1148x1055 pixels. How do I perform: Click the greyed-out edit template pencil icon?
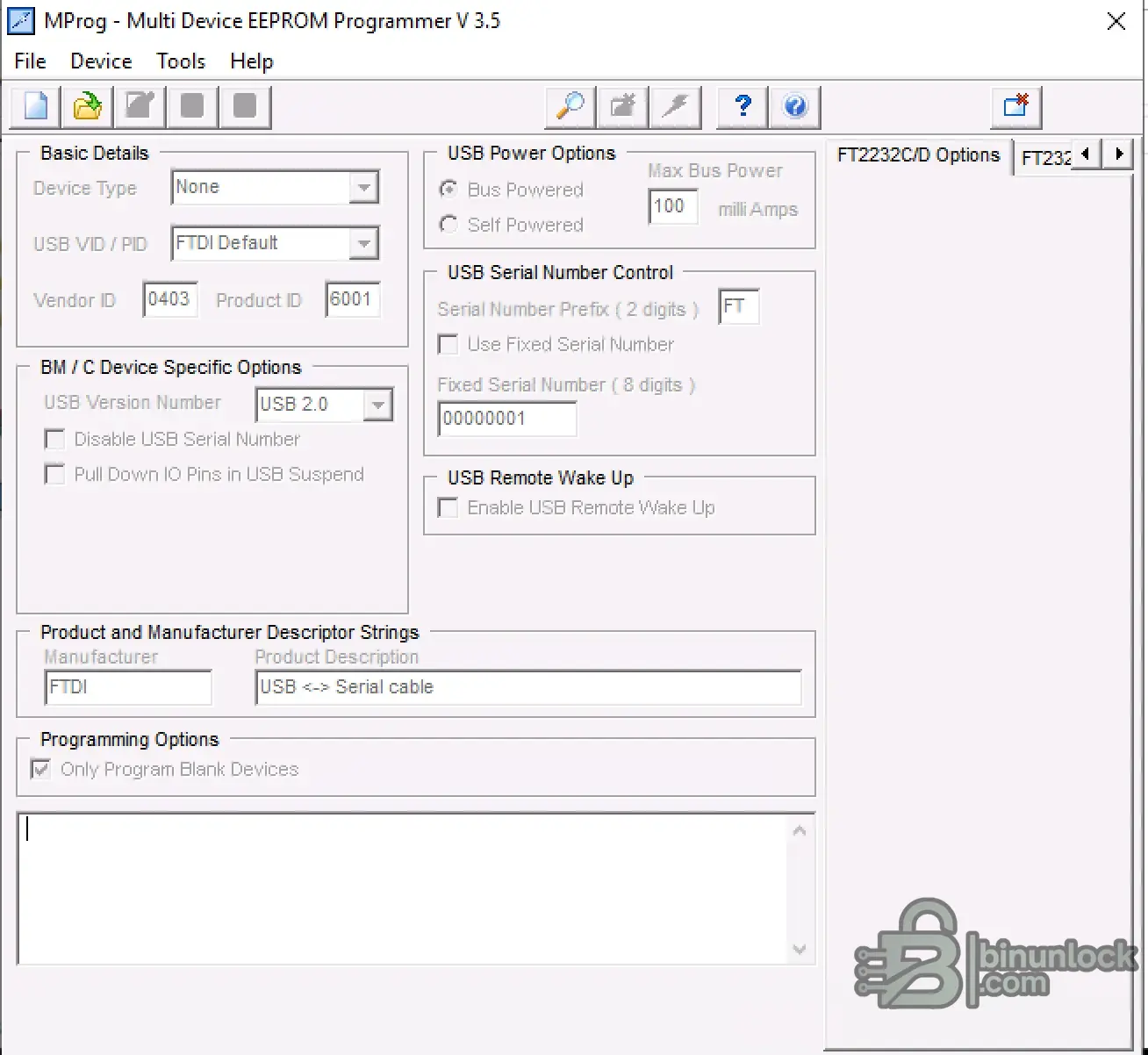click(x=140, y=107)
